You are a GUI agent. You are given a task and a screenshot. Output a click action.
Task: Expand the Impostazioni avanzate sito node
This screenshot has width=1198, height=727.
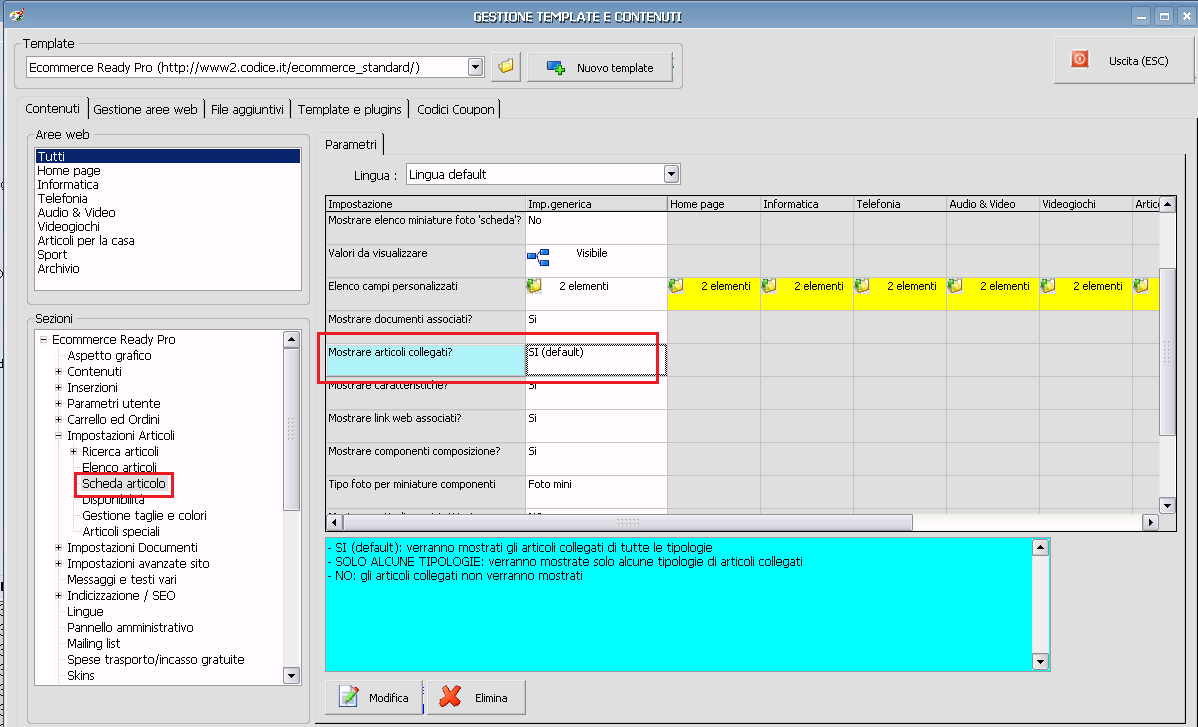[58, 564]
